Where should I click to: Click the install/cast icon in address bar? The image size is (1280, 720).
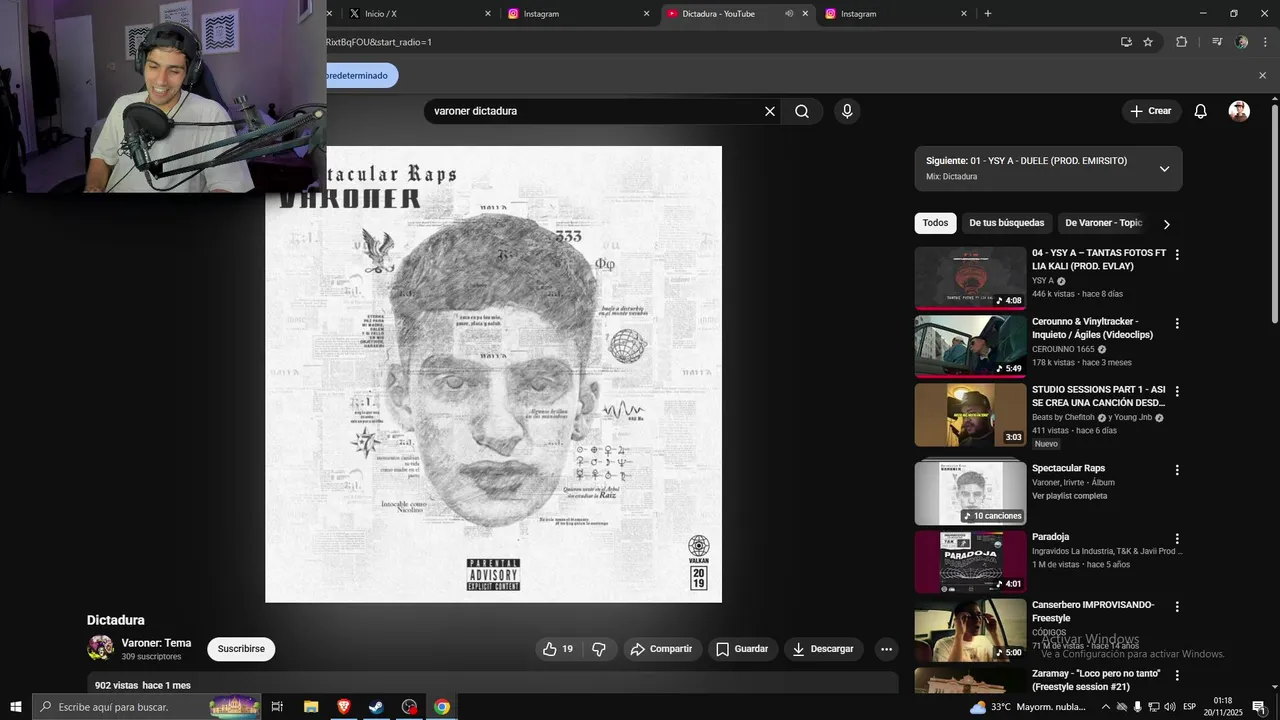tap(1126, 42)
